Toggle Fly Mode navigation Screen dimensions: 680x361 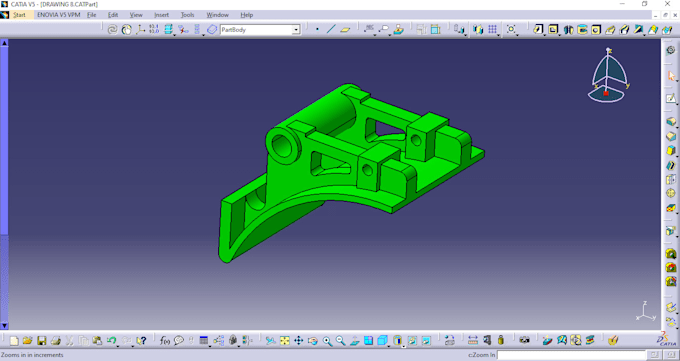[x=271, y=341]
